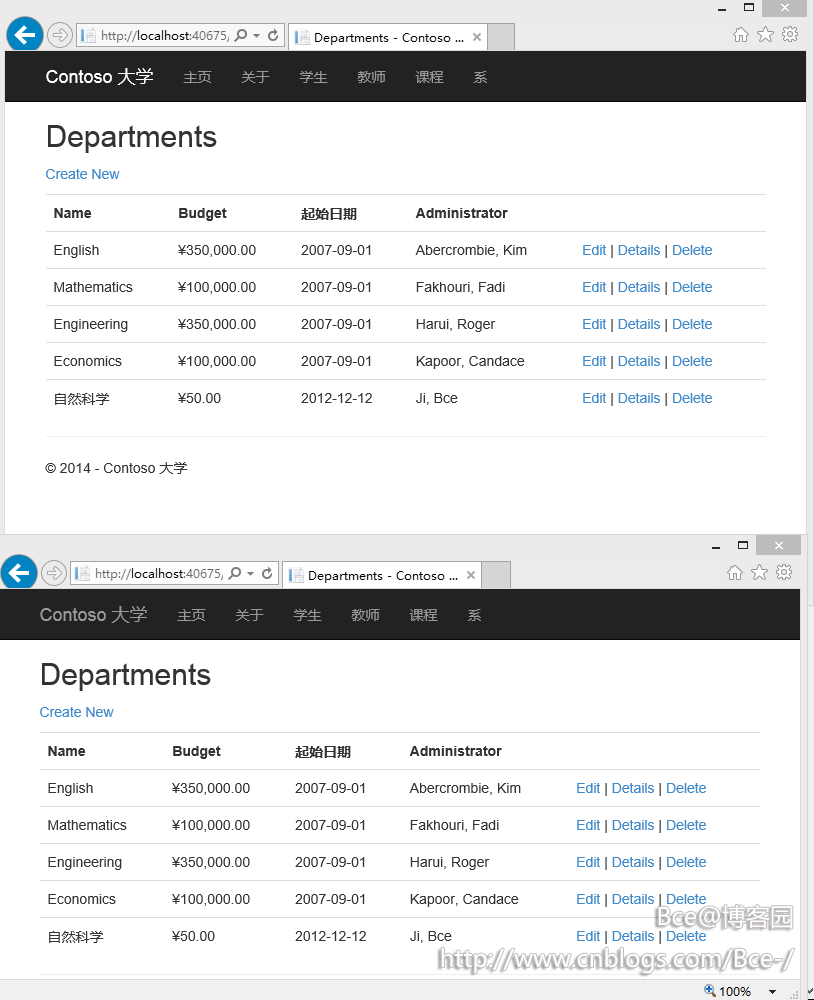Viewport: 814px width, 1000px height.
Task: Click zoom level magnifier icon in status bar
Action: pos(709,990)
